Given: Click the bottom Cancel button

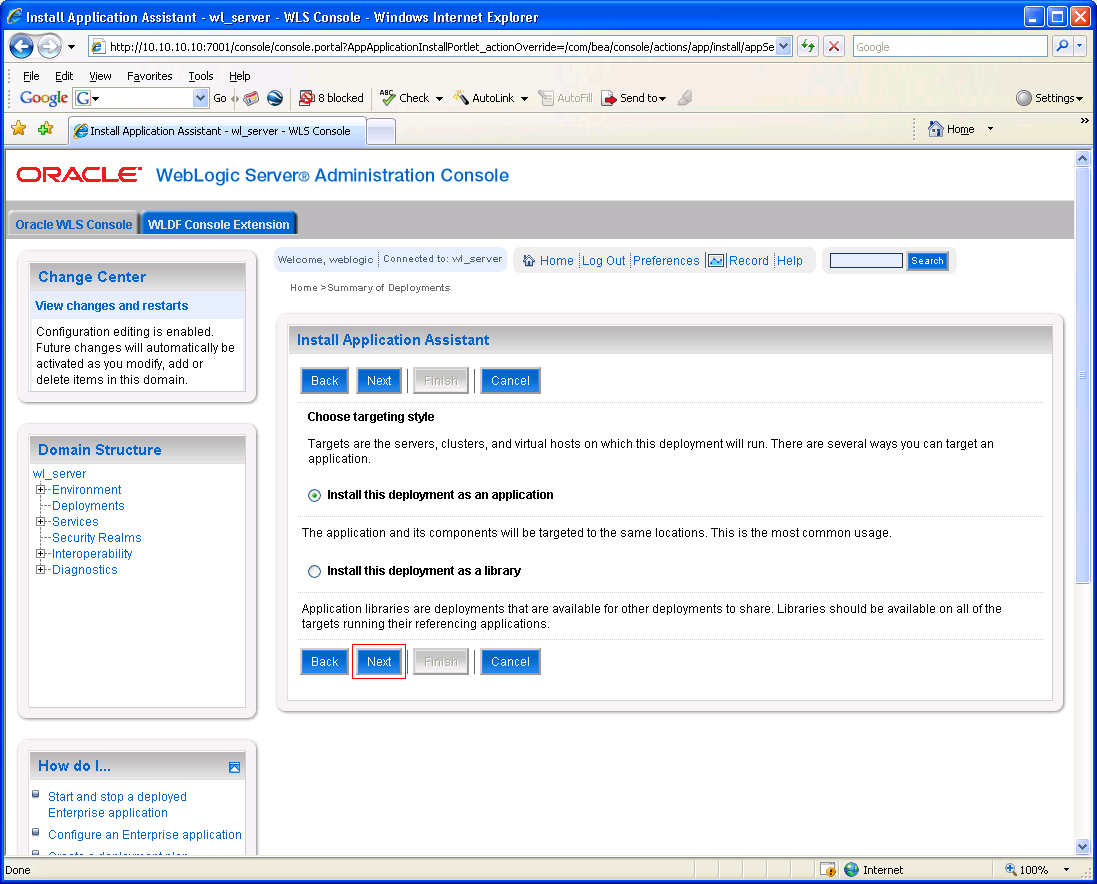Looking at the screenshot, I should coord(510,662).
